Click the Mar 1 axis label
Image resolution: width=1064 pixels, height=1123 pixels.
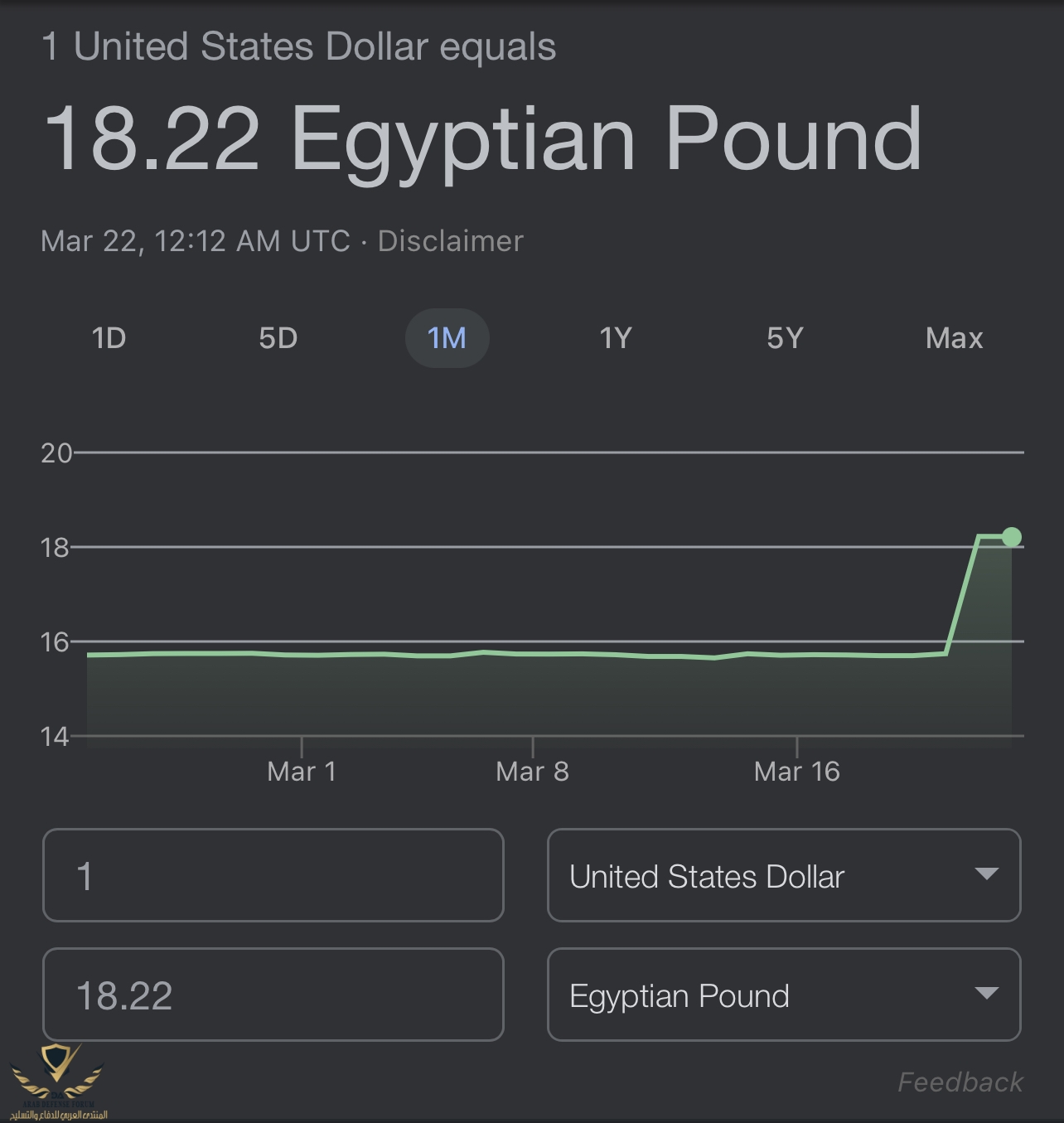coord(302,772)
